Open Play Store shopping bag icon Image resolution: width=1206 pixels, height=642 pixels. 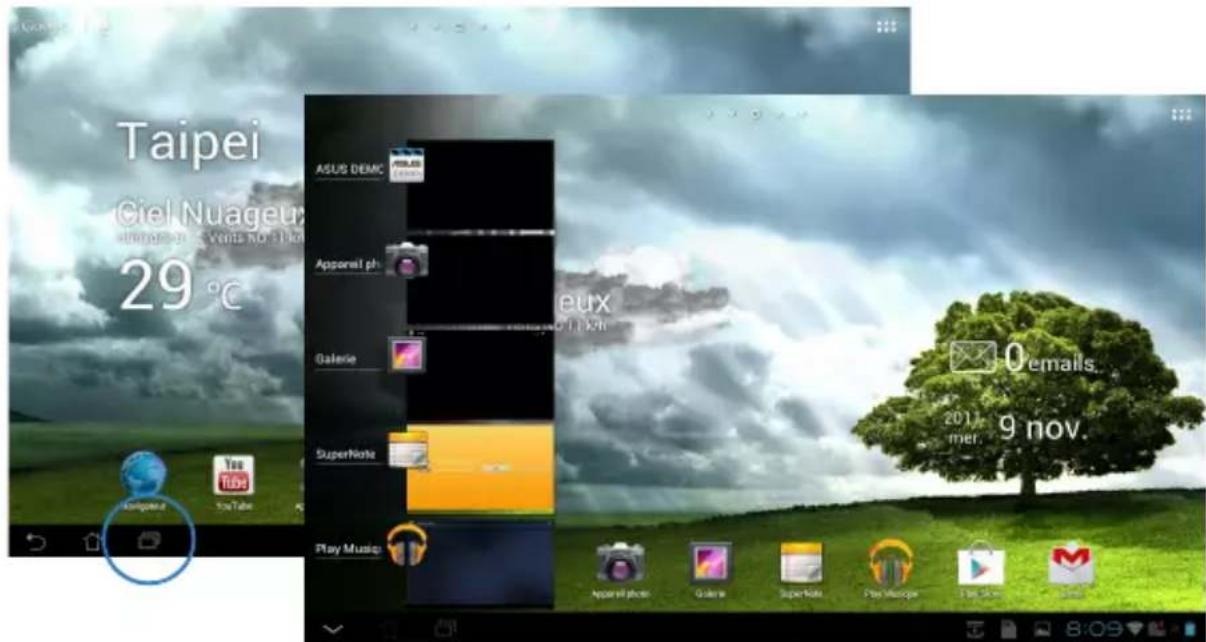pos(980,565)
